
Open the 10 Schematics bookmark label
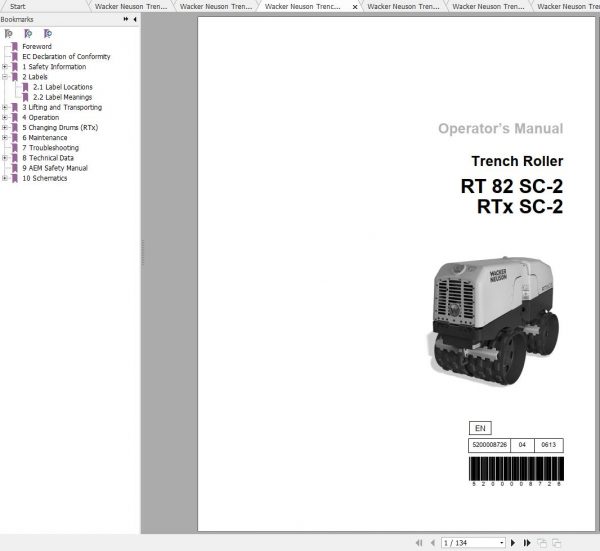pyautogui.click(x=45, y=178)
